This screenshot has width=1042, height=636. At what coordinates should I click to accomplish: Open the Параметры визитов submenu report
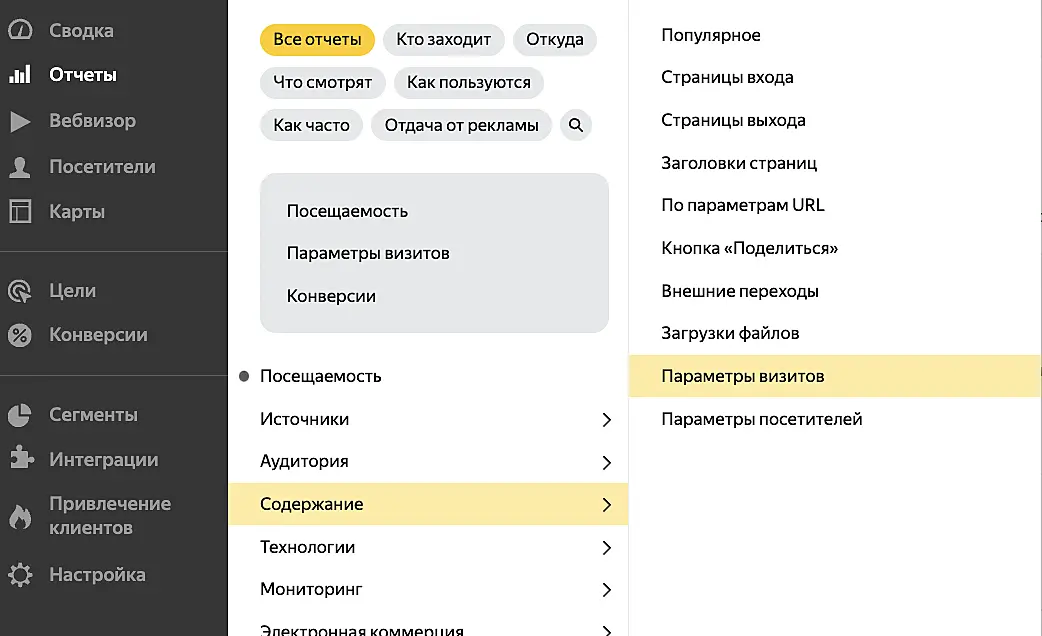pos(743,377)
